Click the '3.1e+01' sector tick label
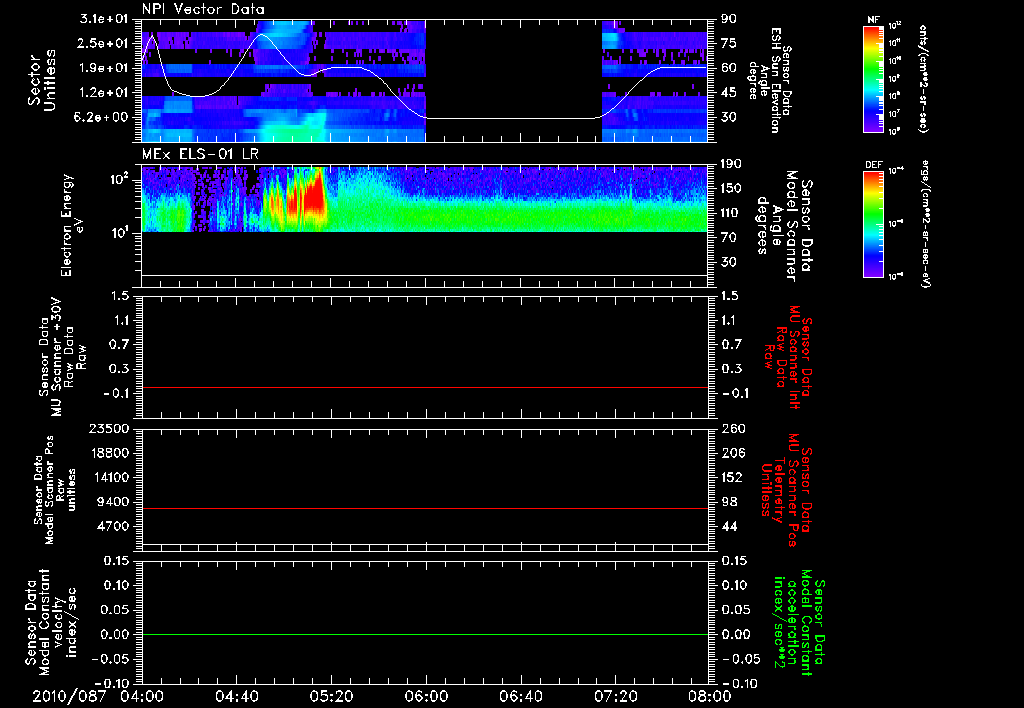 coord(103,19)
